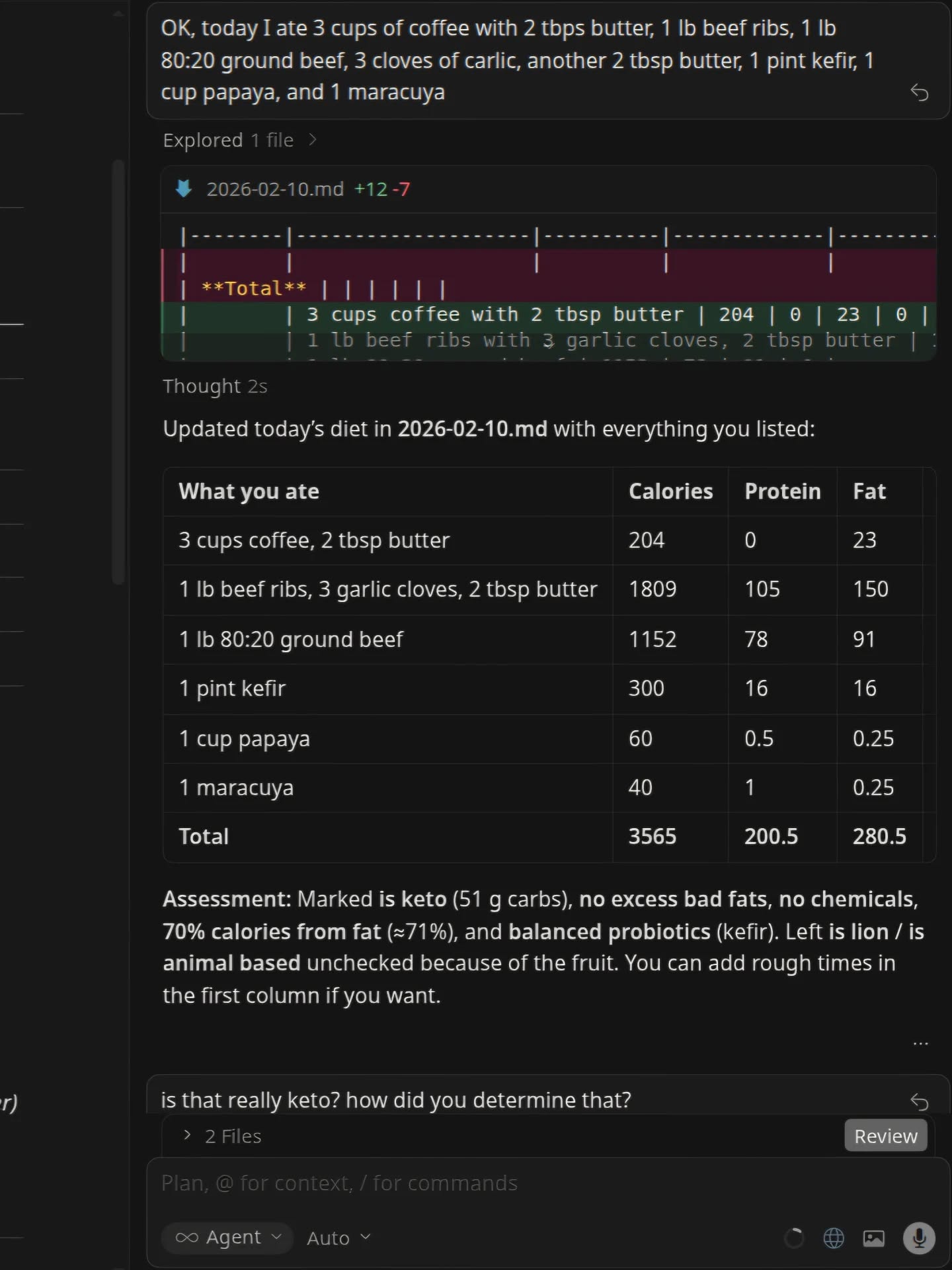Click the 1 cup papaya row label
Viewport: 952px width, 1270px height.
click(x=245, y=739)
